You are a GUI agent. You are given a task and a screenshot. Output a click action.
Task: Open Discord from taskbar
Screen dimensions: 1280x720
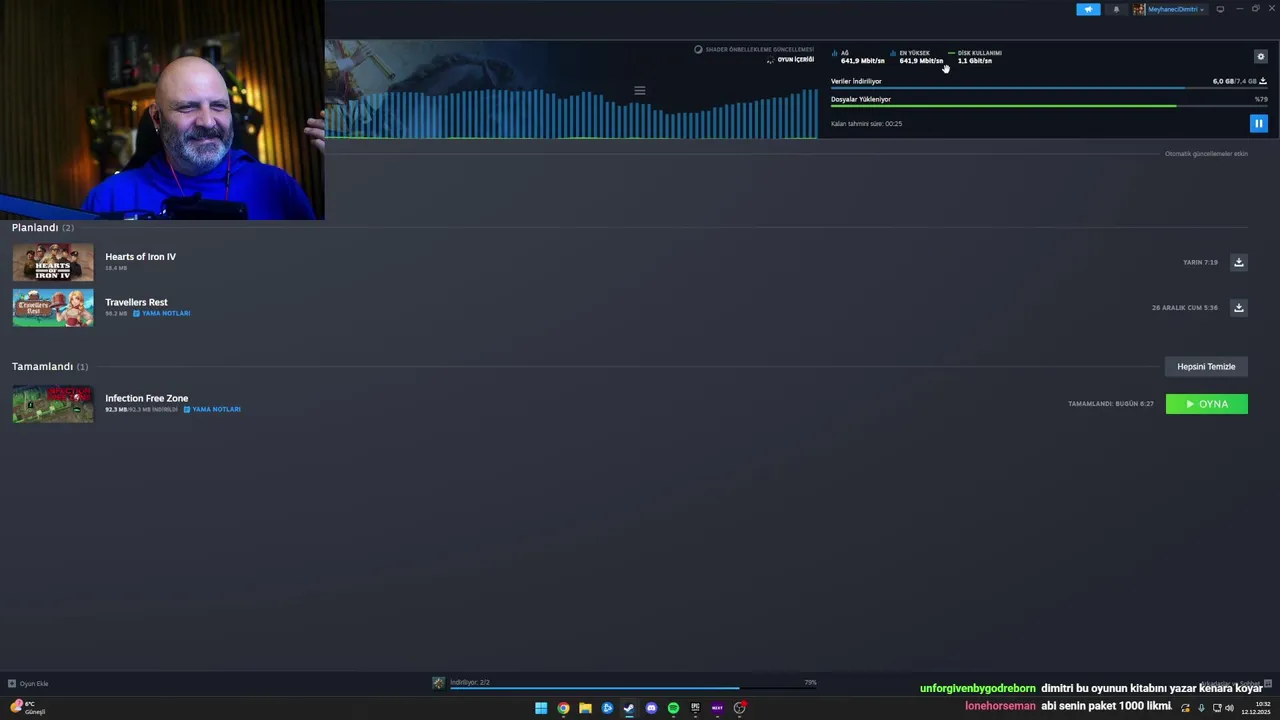(x=651, y=708)
